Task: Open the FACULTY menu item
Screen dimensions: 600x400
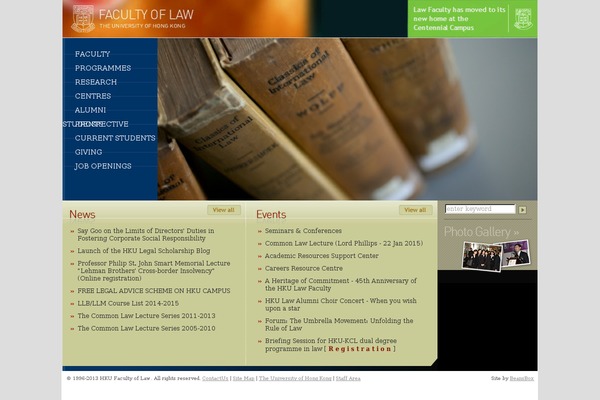Action: tap(93, 54)
